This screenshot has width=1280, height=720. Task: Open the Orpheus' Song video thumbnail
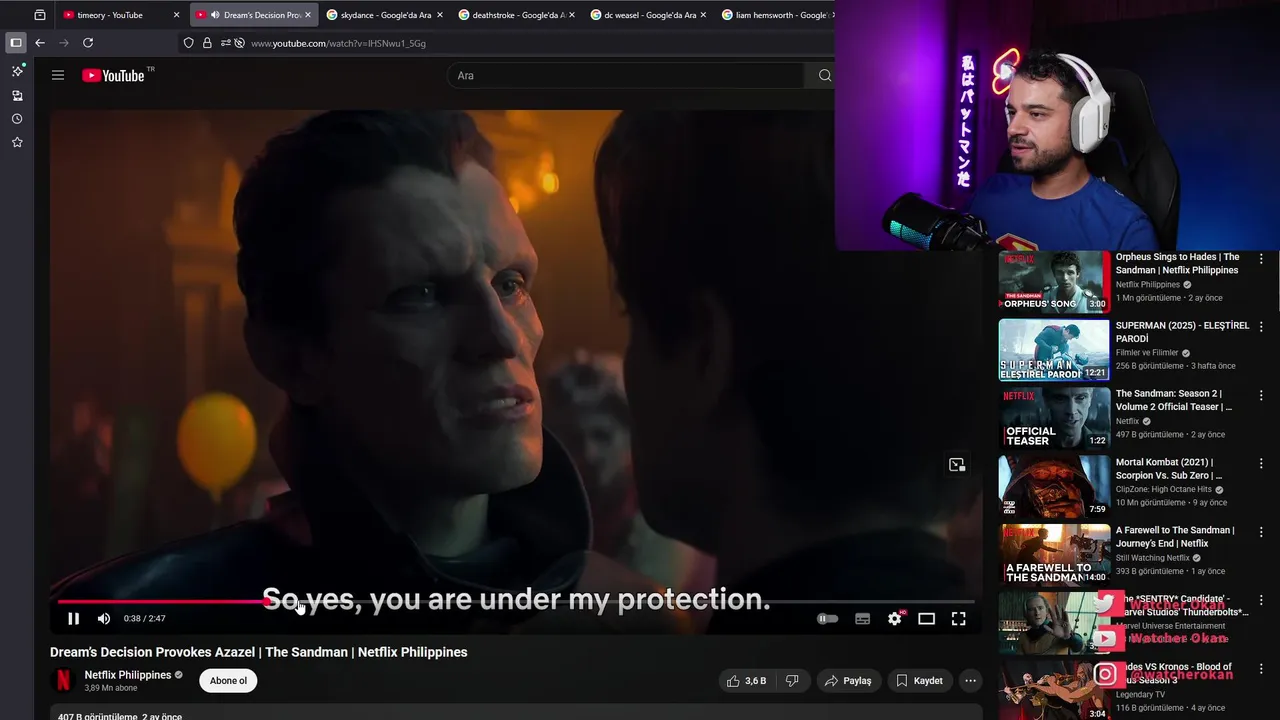[1054, 282]
